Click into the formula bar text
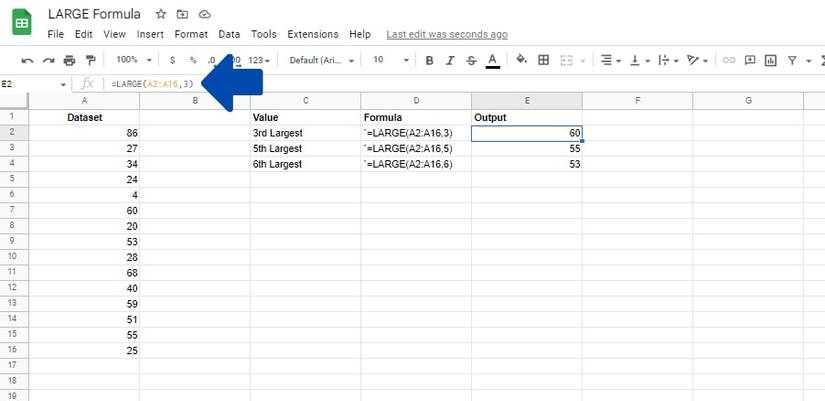Image resolution: width=825 pixels, height=401 pixels. (x=153, y=84)
